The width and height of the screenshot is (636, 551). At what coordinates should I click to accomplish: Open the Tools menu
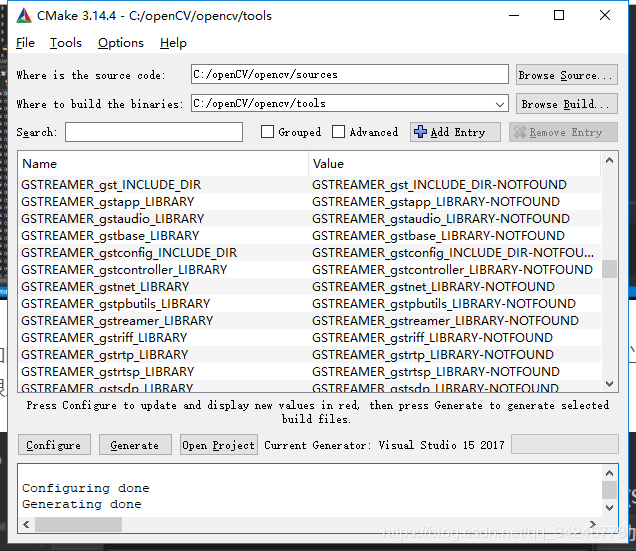tap(66, 43)
